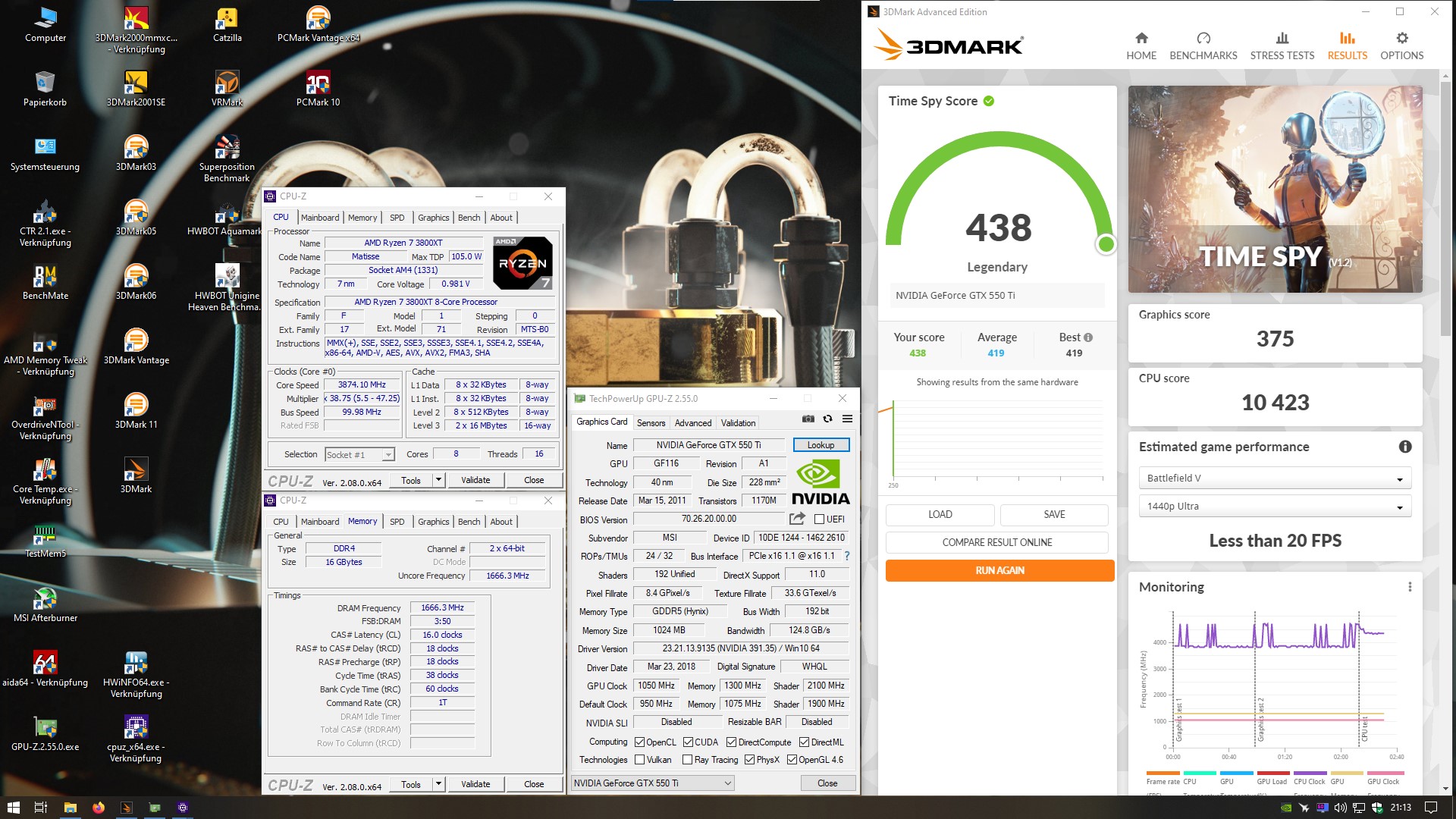Open the Papierkorb recycle bin icon
The image size is (1456, 819).
tap(45, 89)
